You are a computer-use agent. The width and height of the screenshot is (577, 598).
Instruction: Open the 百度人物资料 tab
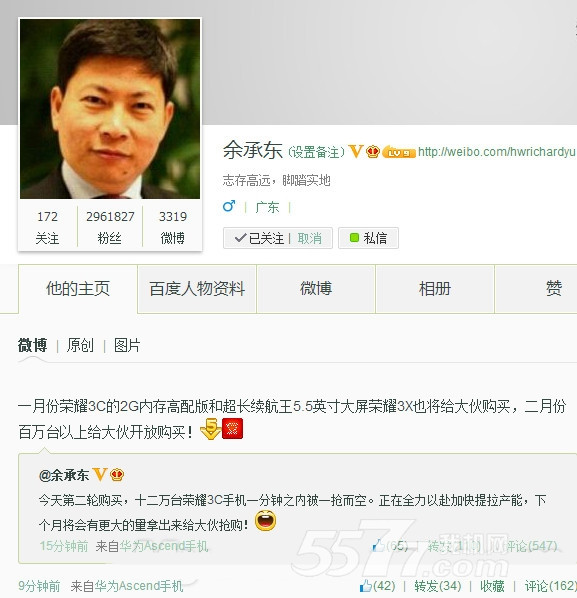pos(197,289)
